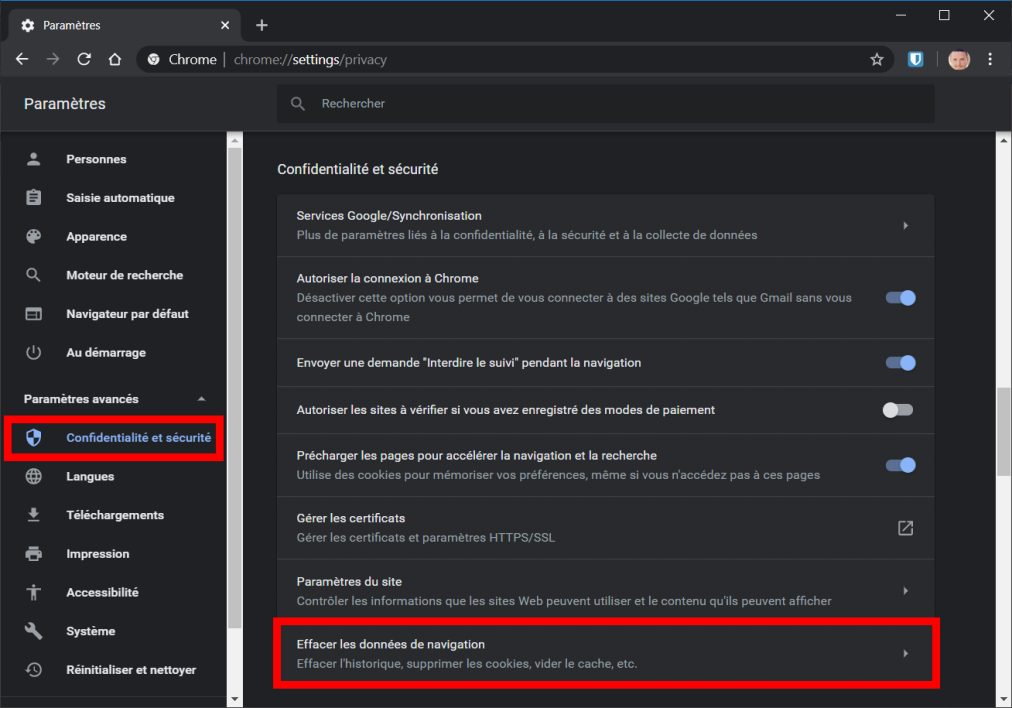Open the new tab plus button
This screenshot has height=708, width=1012.
[x=262, y=25]
